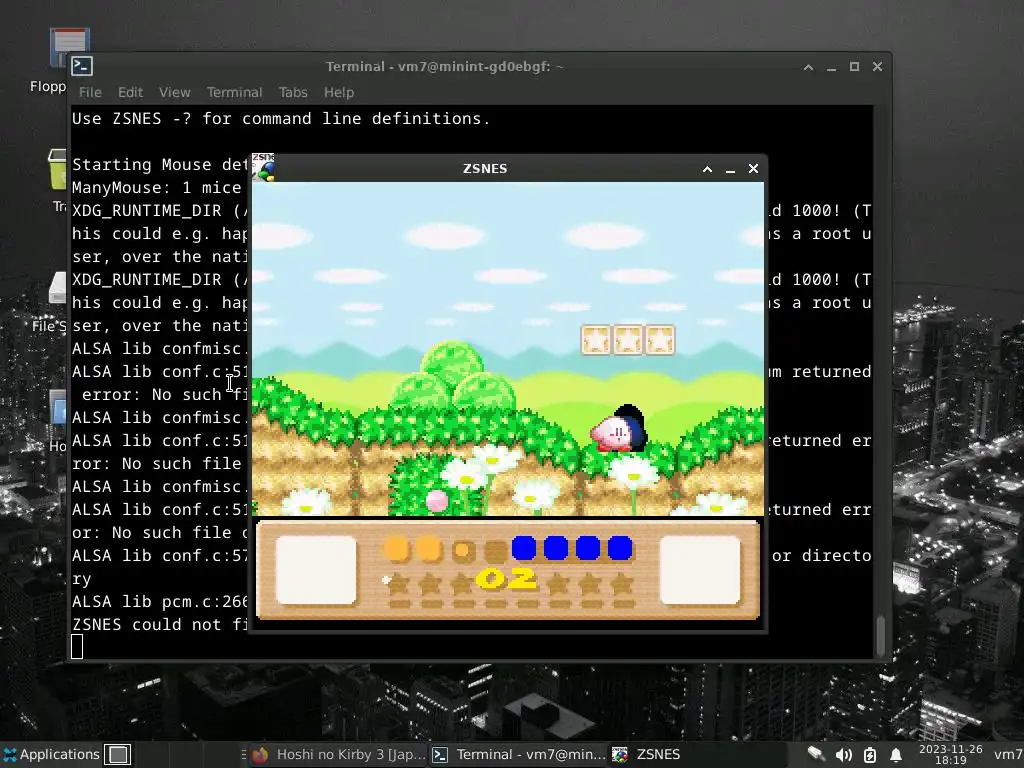Click the battery power icon in system tray

pyautogui.click(x=870, y=755)
